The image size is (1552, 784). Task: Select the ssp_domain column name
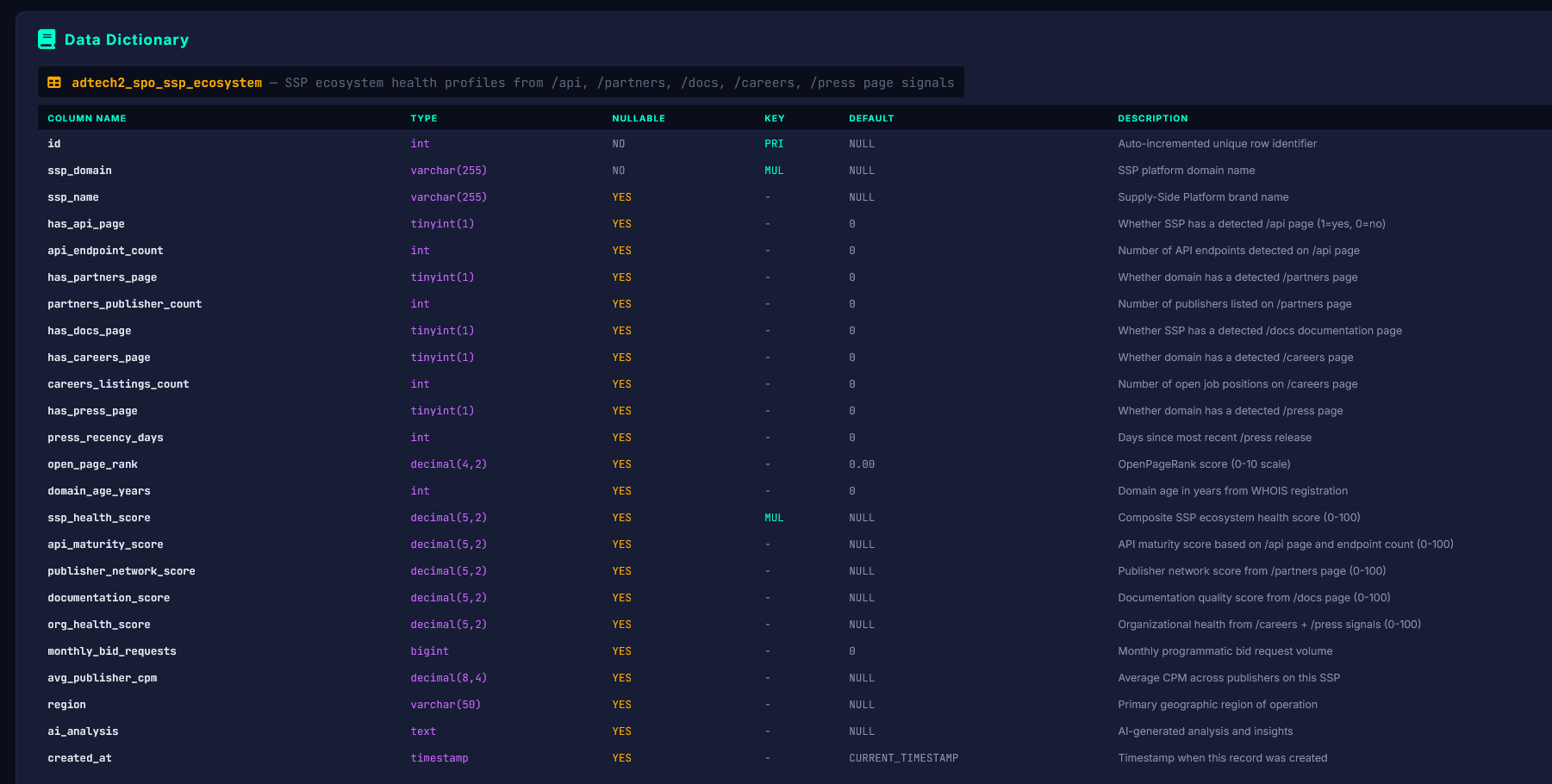79,171
